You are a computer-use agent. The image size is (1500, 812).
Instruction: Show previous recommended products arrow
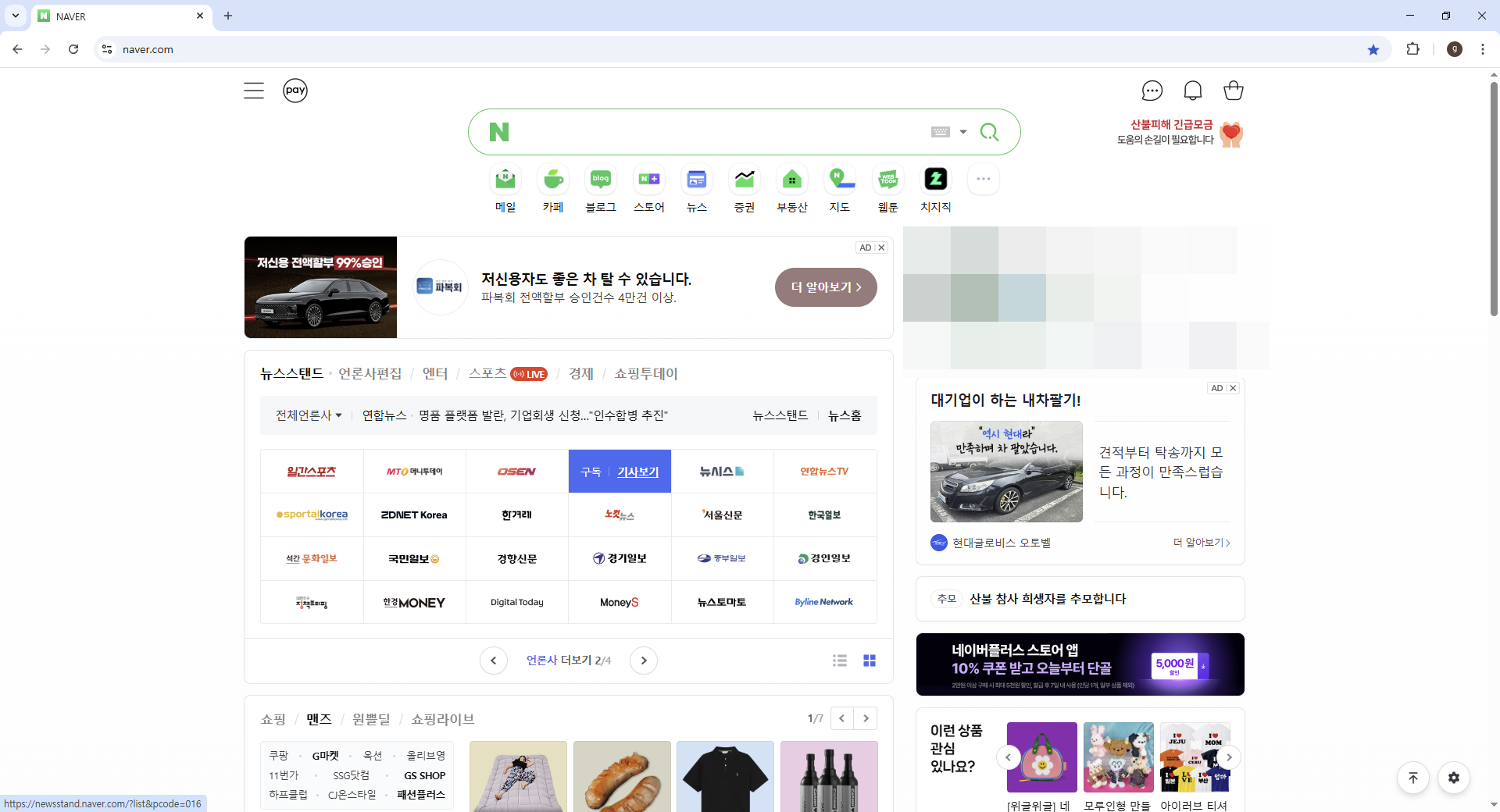click(x=1009, y=757)
